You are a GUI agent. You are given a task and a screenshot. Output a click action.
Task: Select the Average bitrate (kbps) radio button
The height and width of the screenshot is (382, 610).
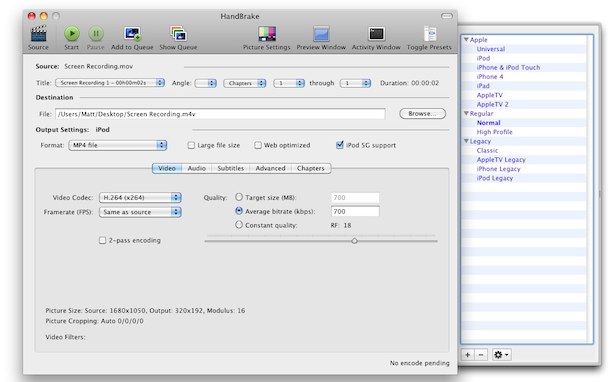[x=239, y=211]
